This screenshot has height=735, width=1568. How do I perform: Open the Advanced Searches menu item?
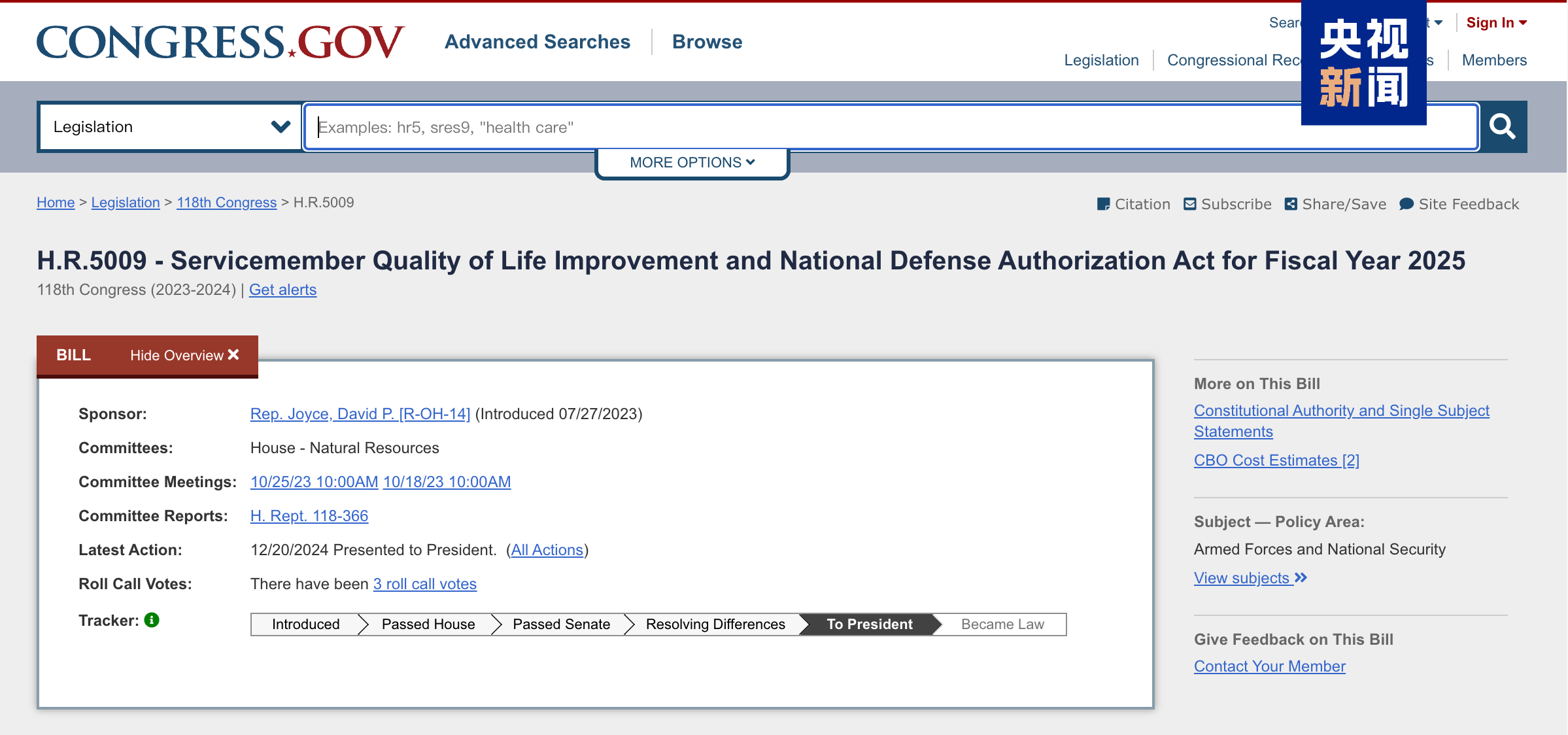537,42
